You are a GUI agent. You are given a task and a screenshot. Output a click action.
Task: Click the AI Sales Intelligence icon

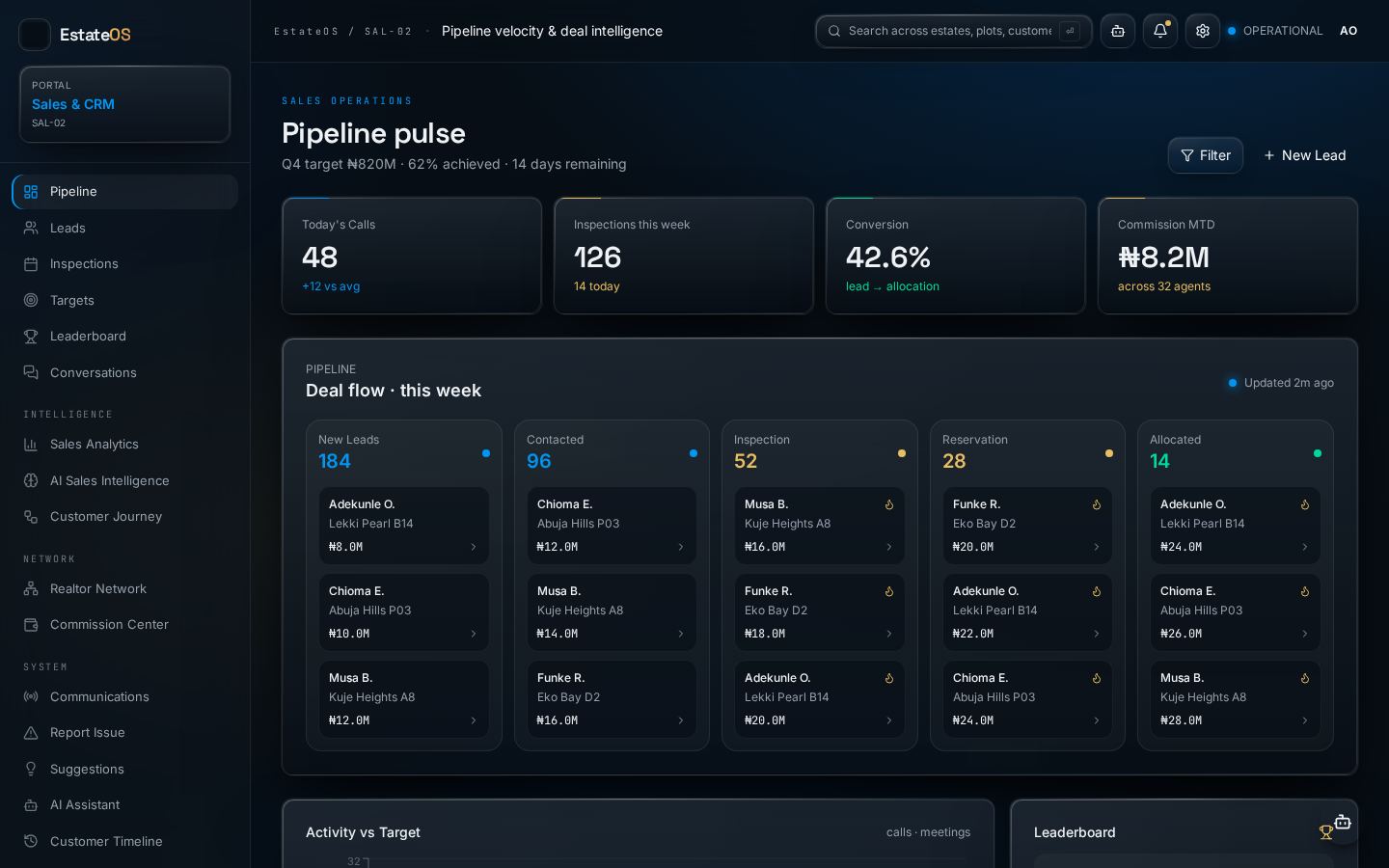31,480
